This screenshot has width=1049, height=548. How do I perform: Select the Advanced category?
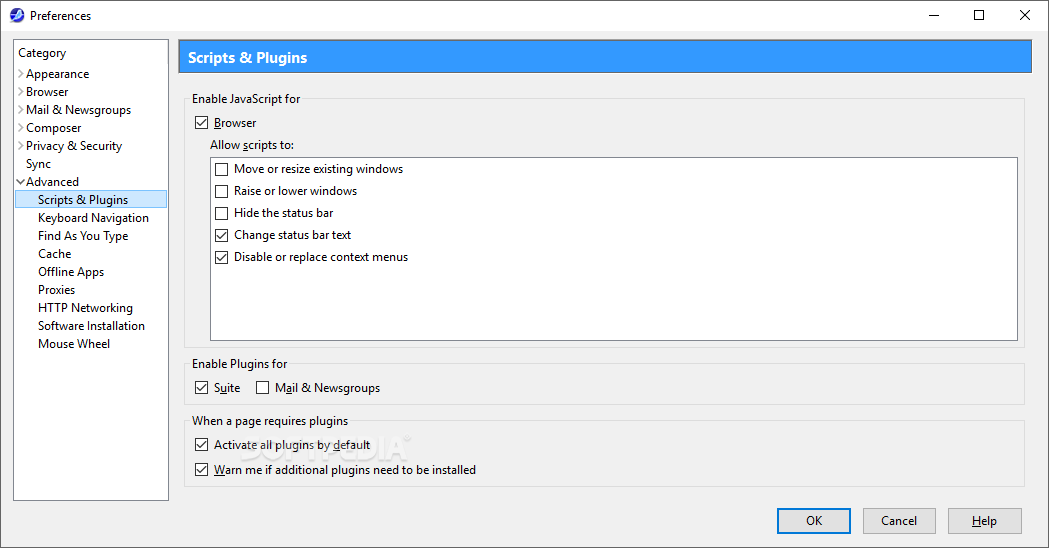click(x=52, y=182)
